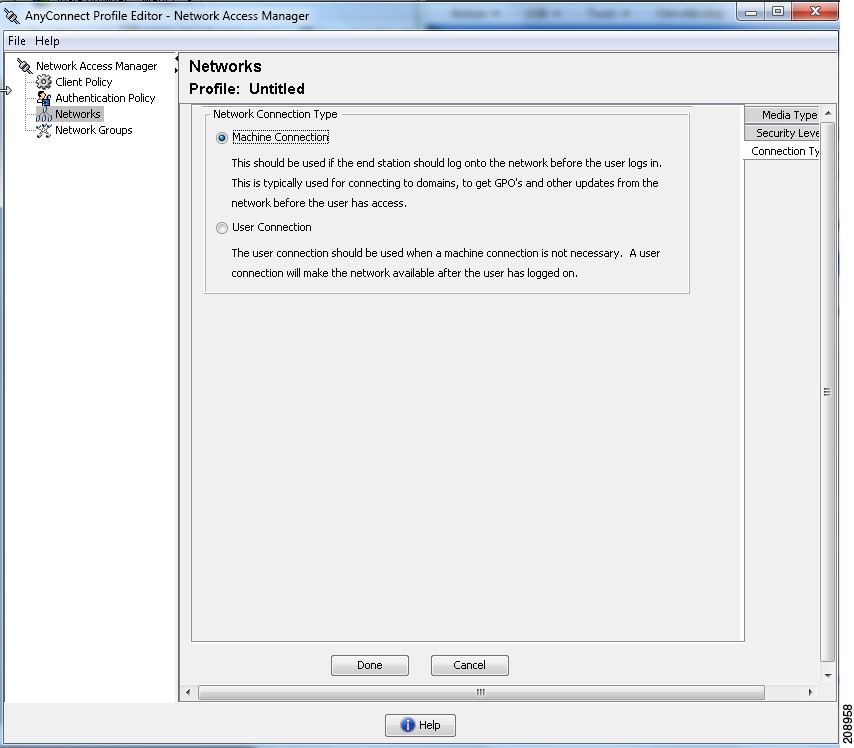Minimize the Profile Editor window

coord(751,11)
